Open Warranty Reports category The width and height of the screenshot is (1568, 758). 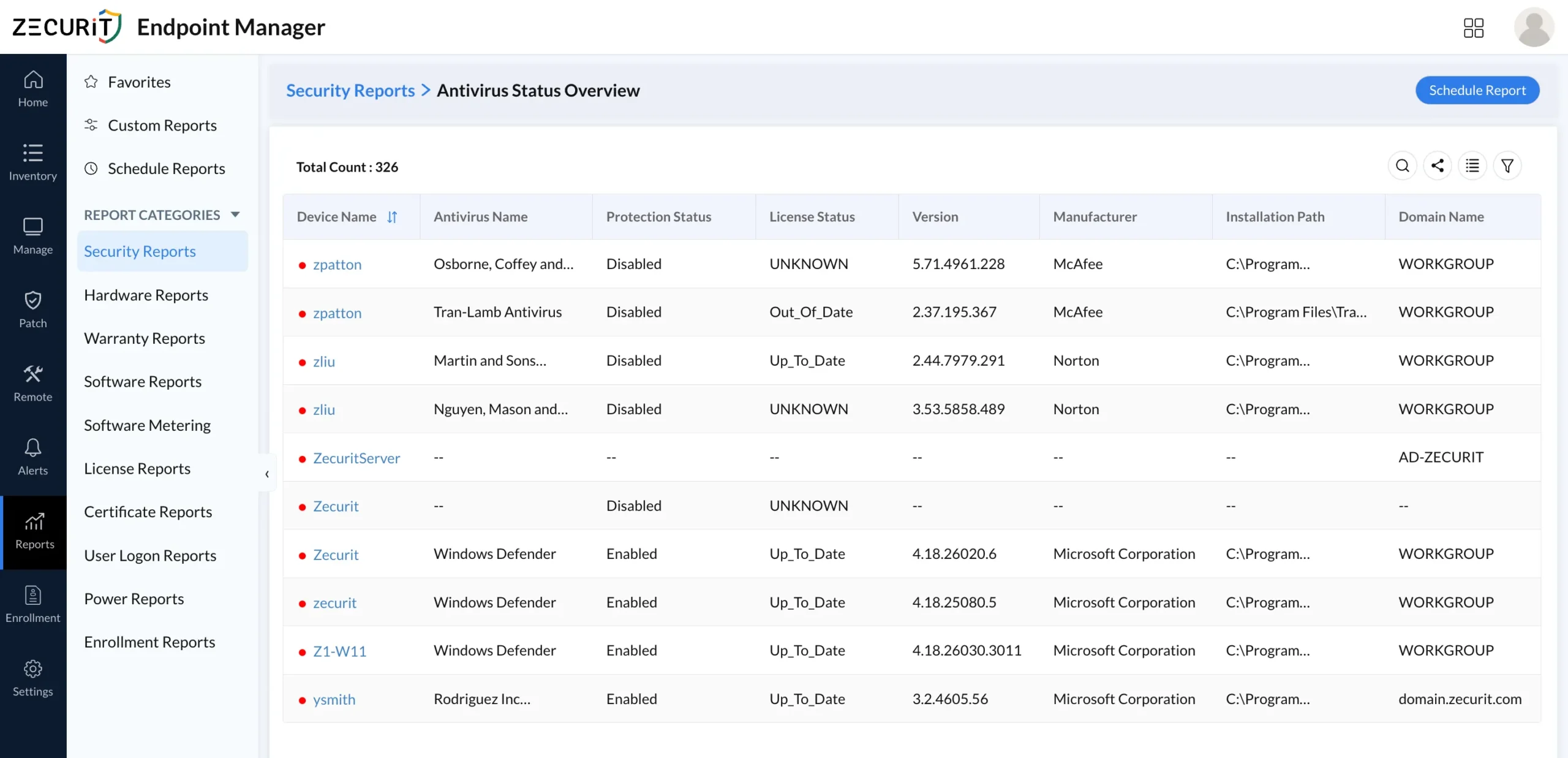145,338
